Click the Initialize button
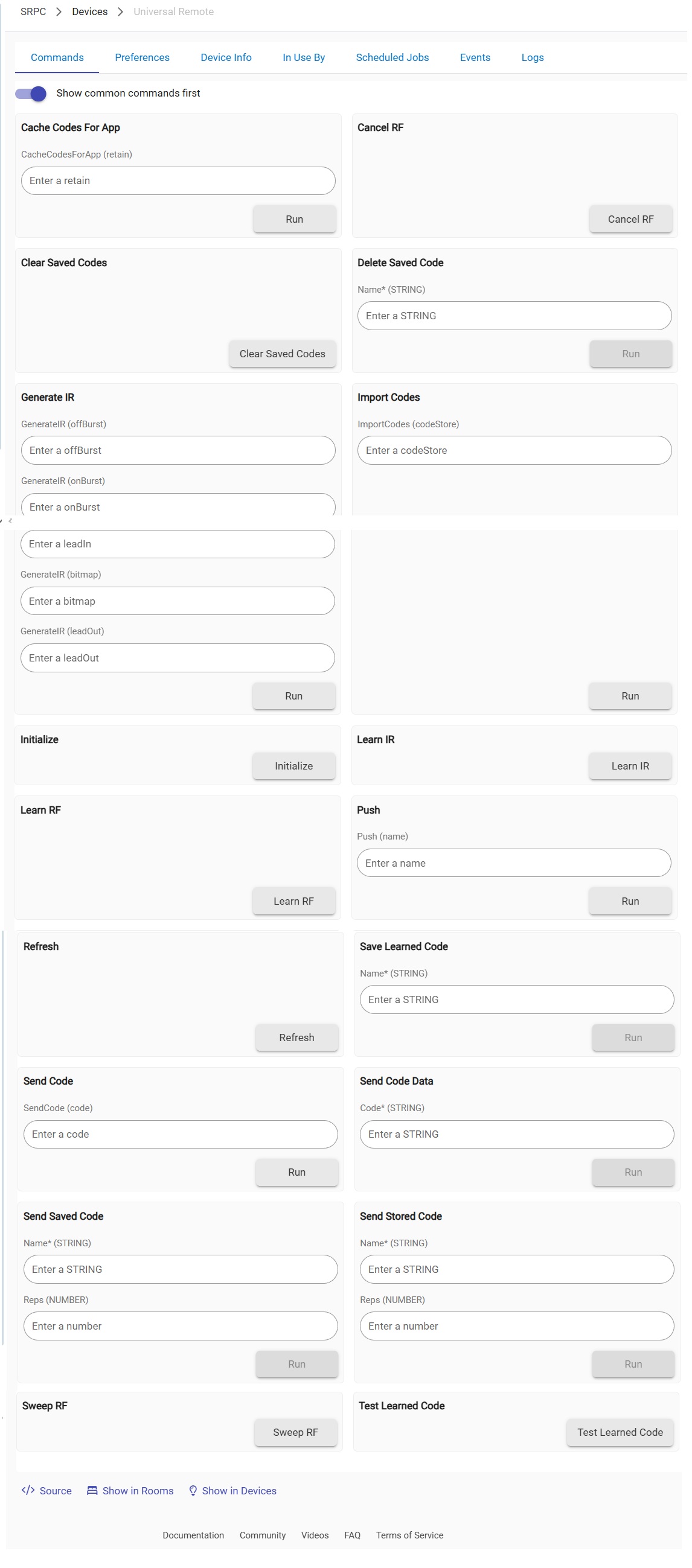The height and width of the screenshot is (1568, 692). (293, 766)
